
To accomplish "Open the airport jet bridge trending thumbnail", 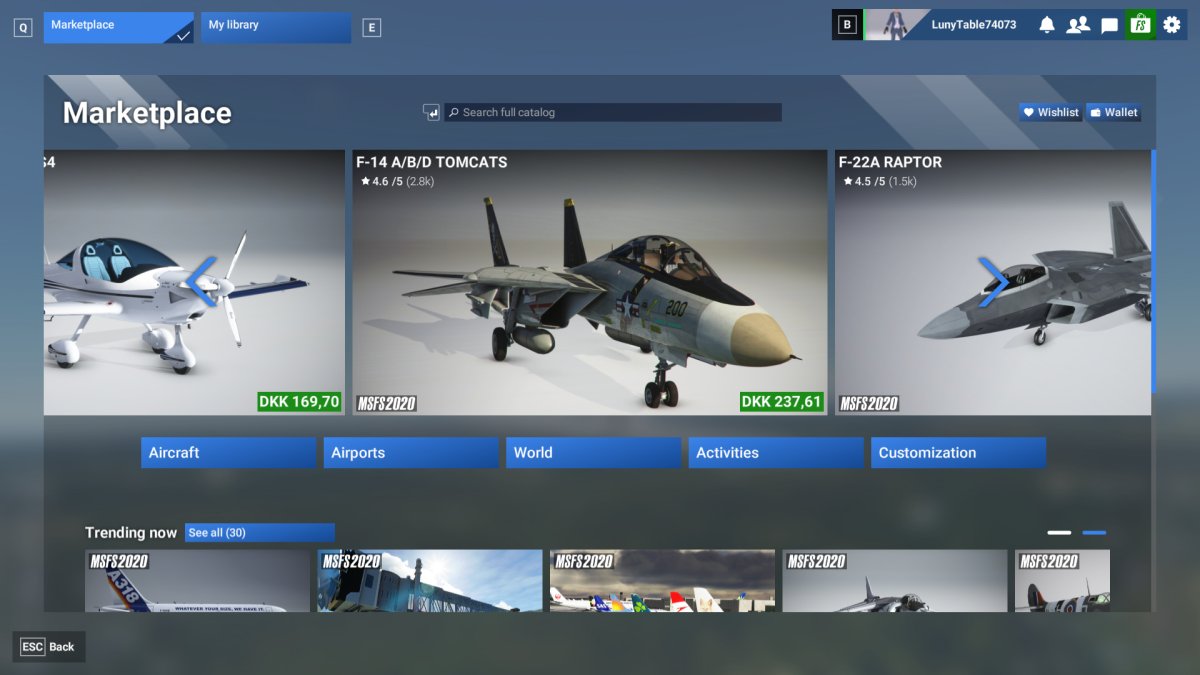I will tap(430, 581).
